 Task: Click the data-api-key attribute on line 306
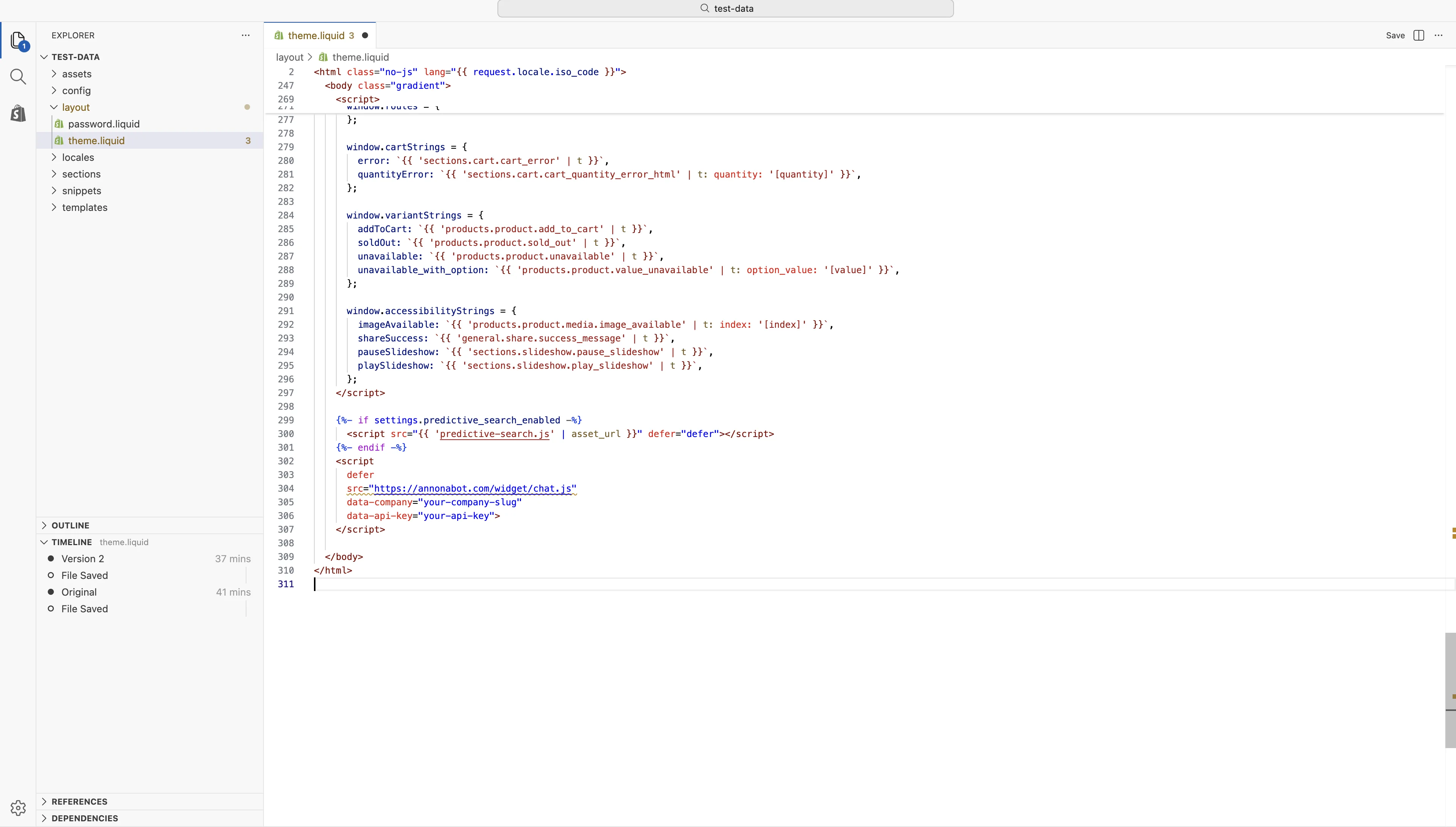[380, 516]
